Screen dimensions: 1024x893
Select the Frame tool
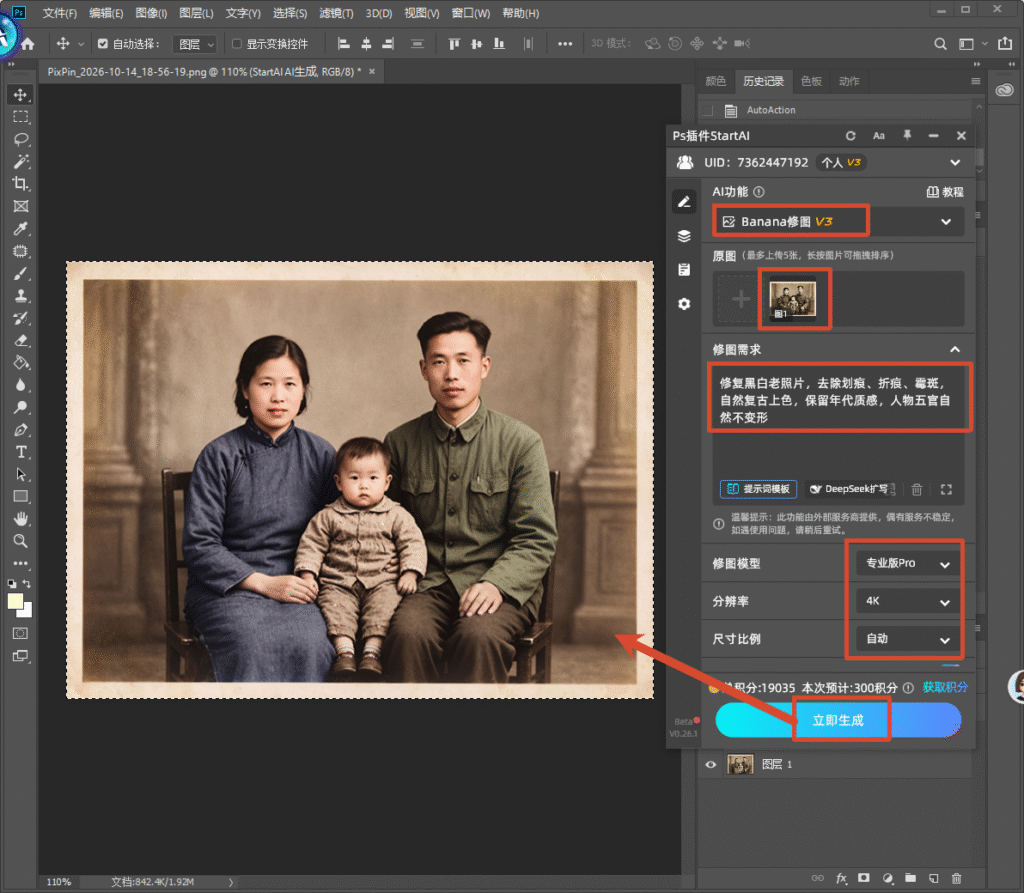tap(20, 206)
